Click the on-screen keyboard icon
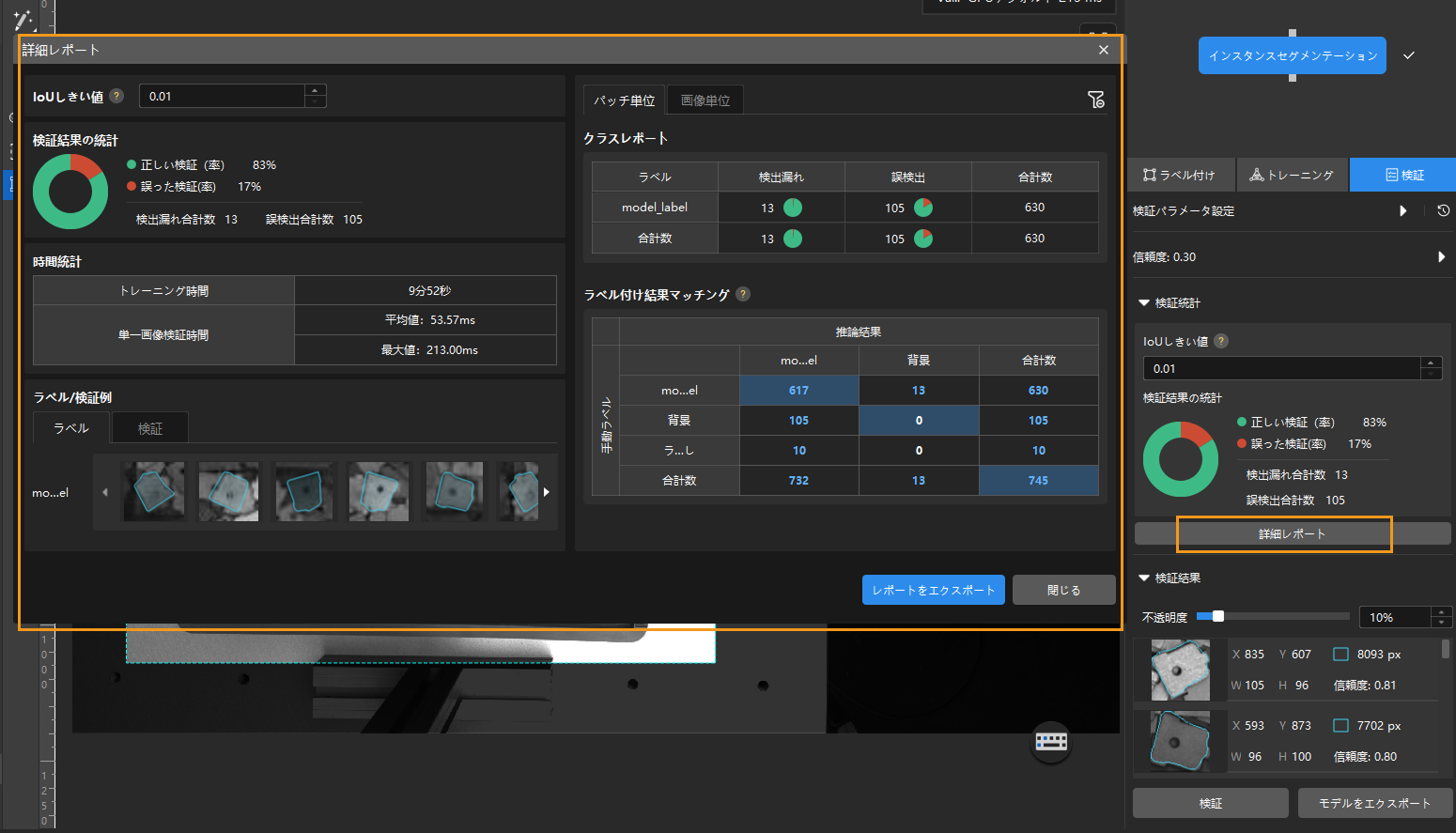The height and width of the screenshot is (833, 1456). click(x=1051, y=742)
